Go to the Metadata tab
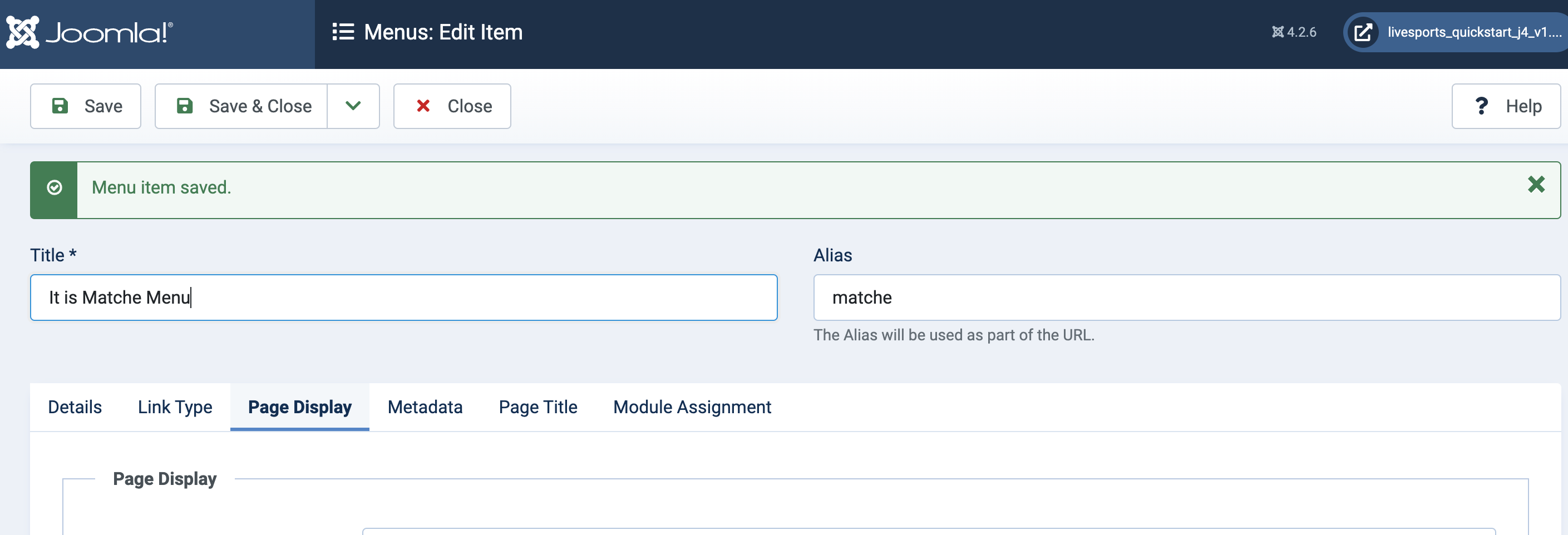 [x=425, y=407]
